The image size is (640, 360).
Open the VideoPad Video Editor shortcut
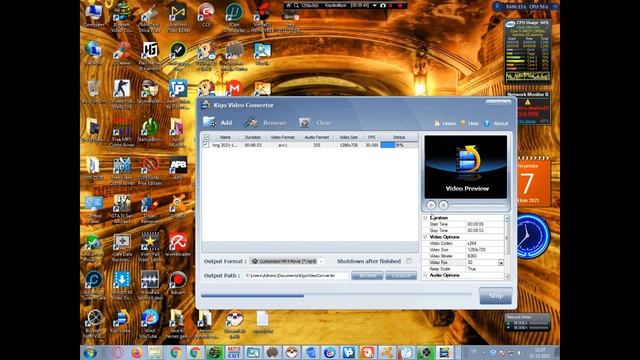pyautogui.click(x=150, y=247)
